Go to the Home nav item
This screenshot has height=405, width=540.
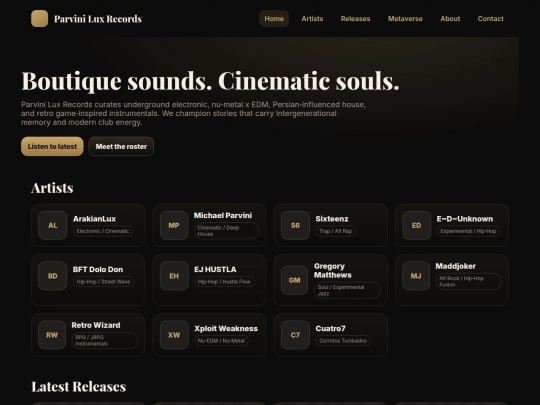coord(274,19)
